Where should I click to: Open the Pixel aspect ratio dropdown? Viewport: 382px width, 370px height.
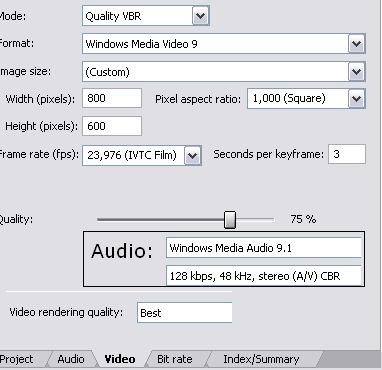tap(306, 99)
